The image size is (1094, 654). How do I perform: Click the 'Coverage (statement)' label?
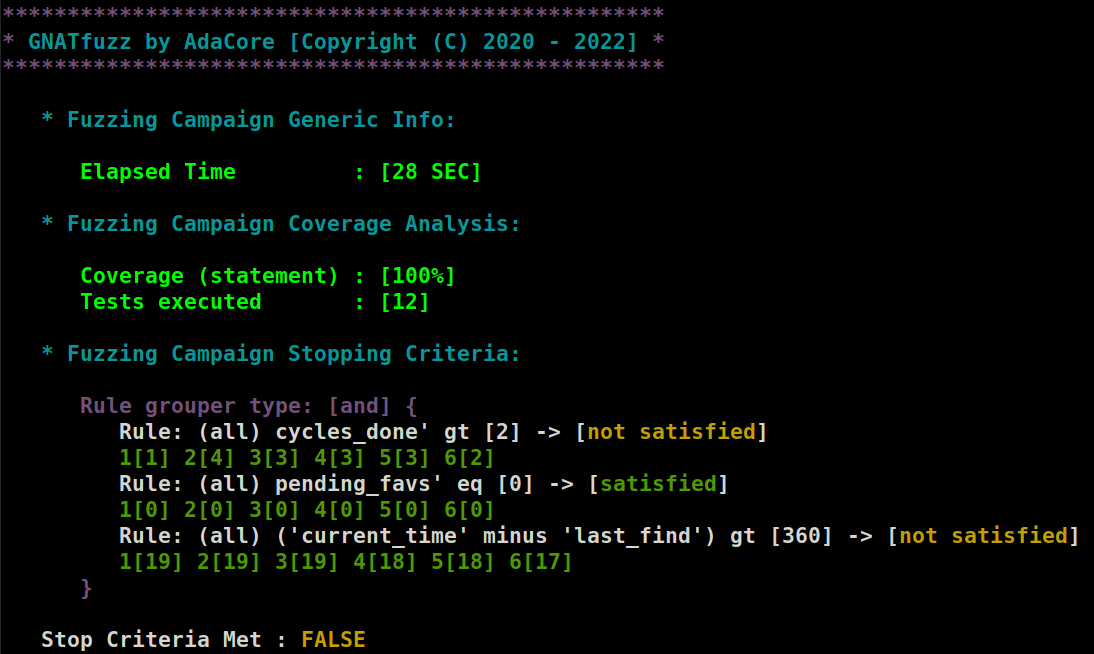(x=209, y=276)
